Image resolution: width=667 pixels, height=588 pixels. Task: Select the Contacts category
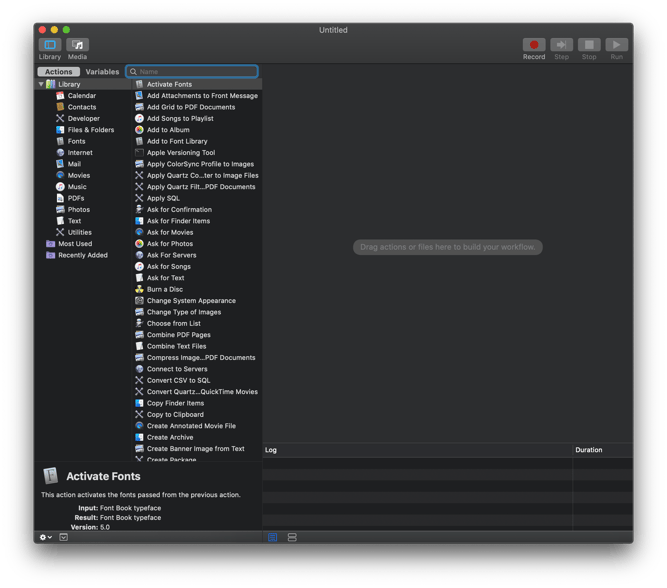click(x=82, y=107)
